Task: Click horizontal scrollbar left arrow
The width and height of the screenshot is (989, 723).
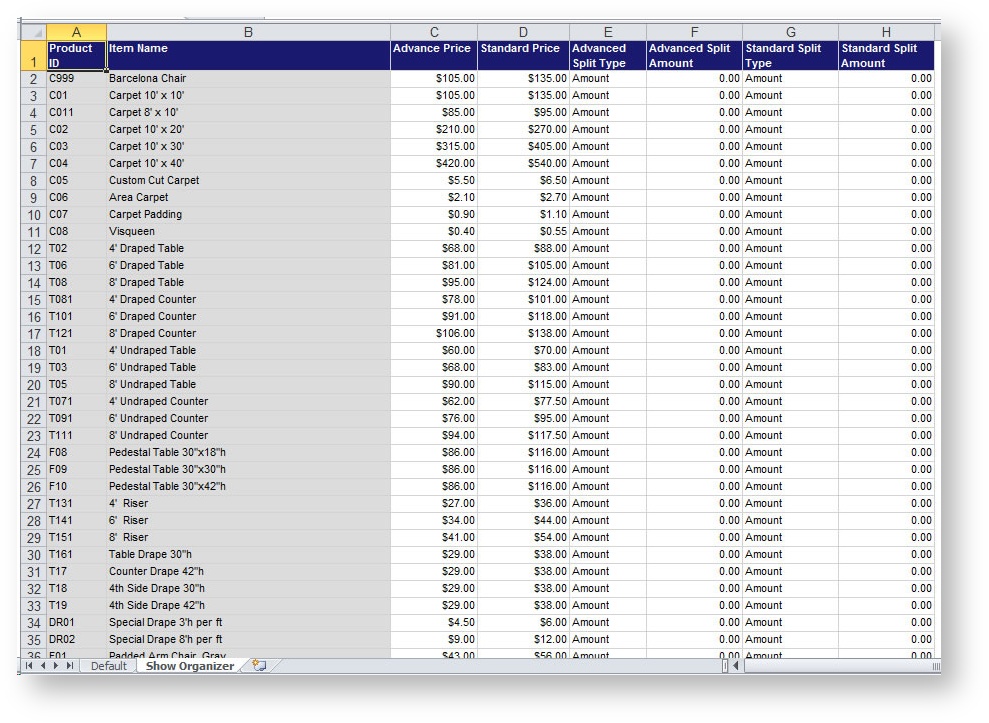Action: (x=737, y=666)
